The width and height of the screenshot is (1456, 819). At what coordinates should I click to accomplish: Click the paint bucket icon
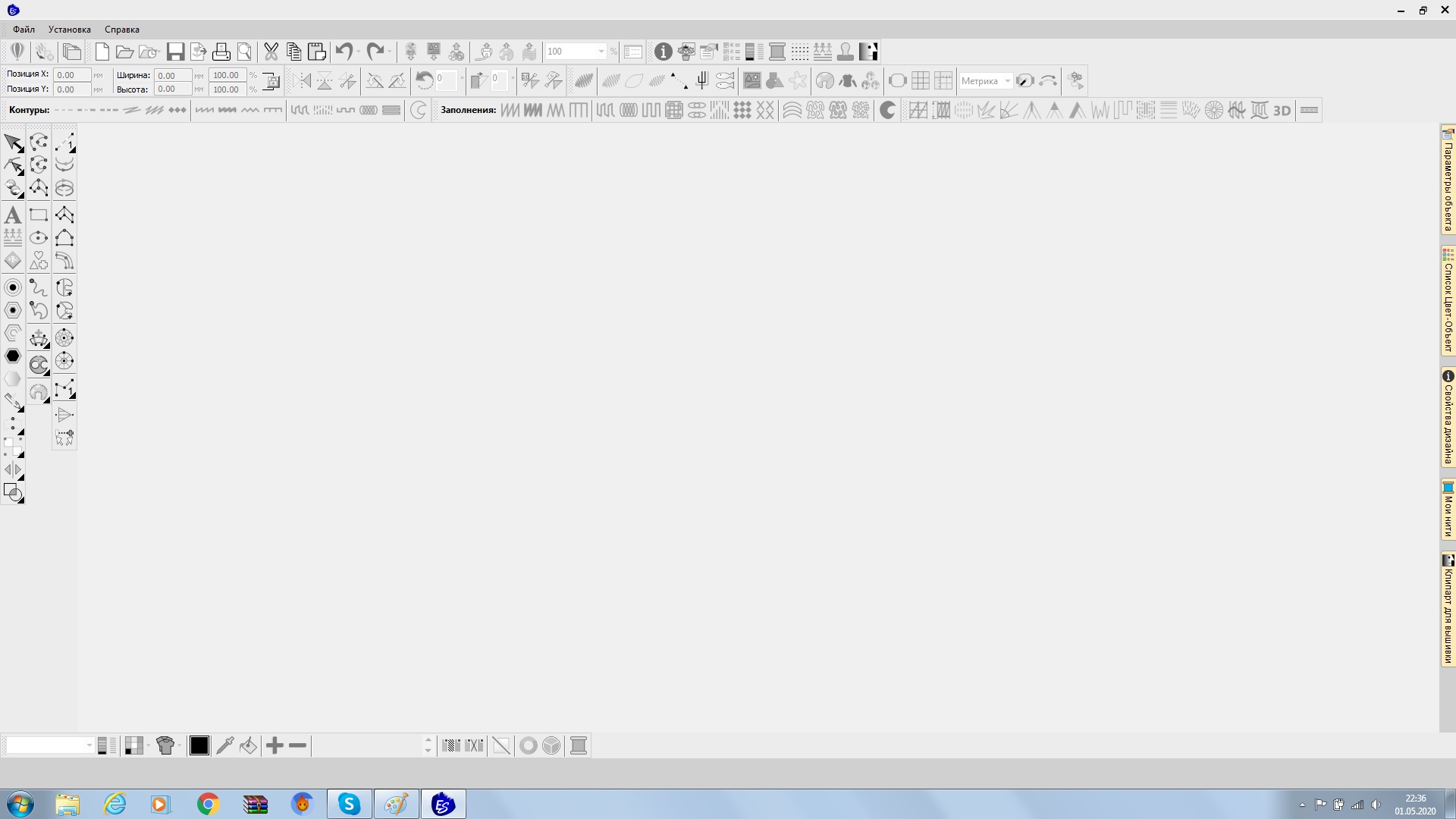click(248, 745)
